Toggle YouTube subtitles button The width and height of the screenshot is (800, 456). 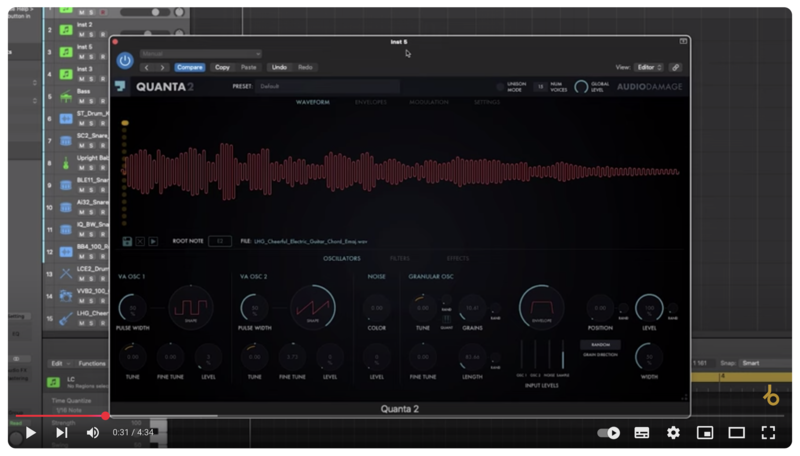641,433
